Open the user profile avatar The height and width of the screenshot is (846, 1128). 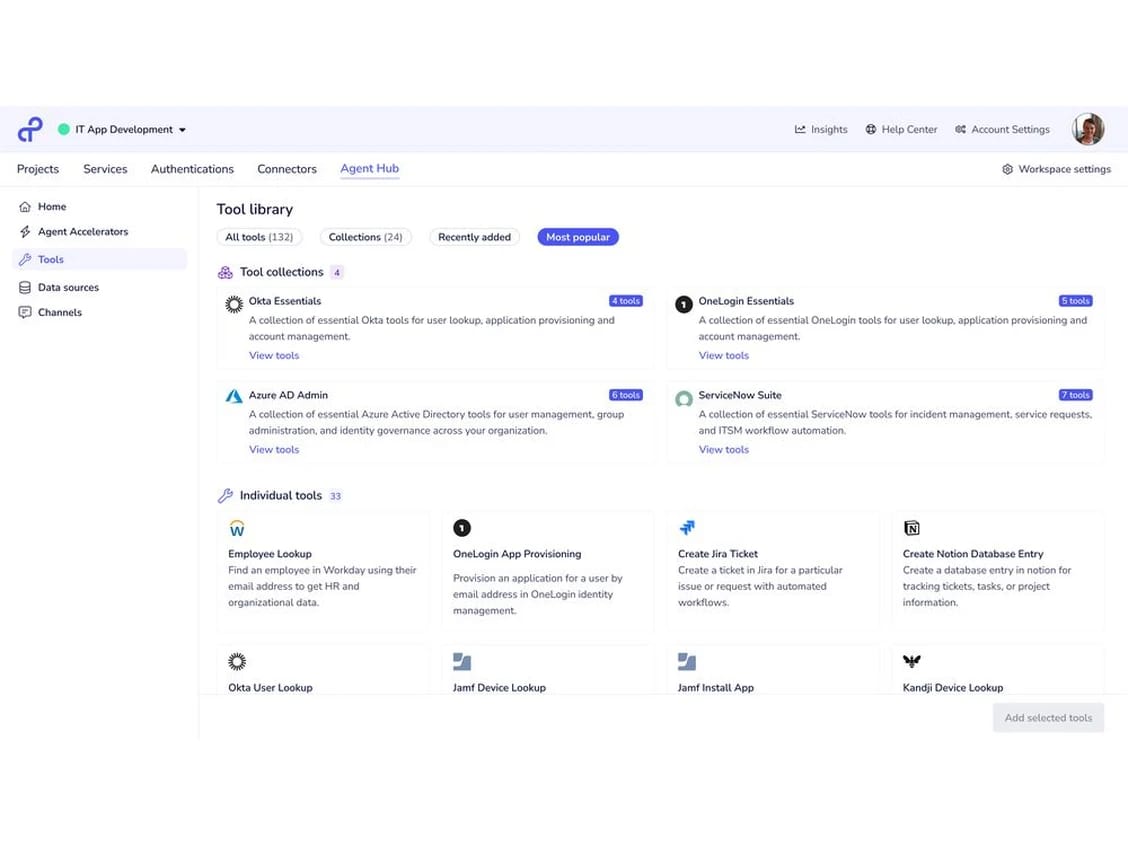click(x=1088, y=129)
